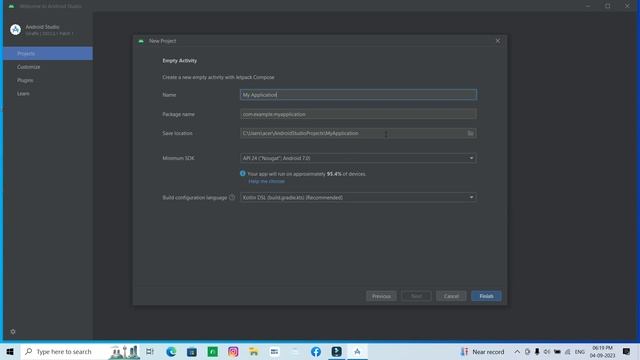
Task: Open the notification center icon
Action: [627, 351]
